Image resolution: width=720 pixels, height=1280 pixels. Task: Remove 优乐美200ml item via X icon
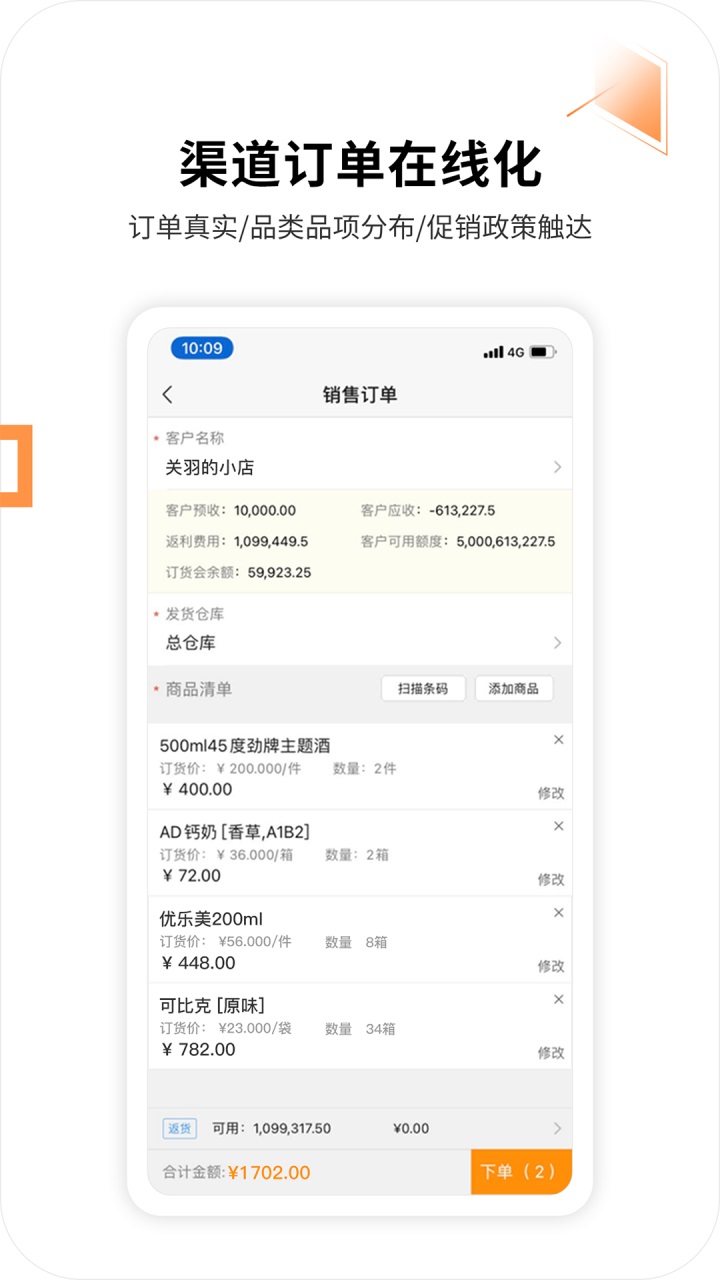pyautogui.click(x=558, y=913)
